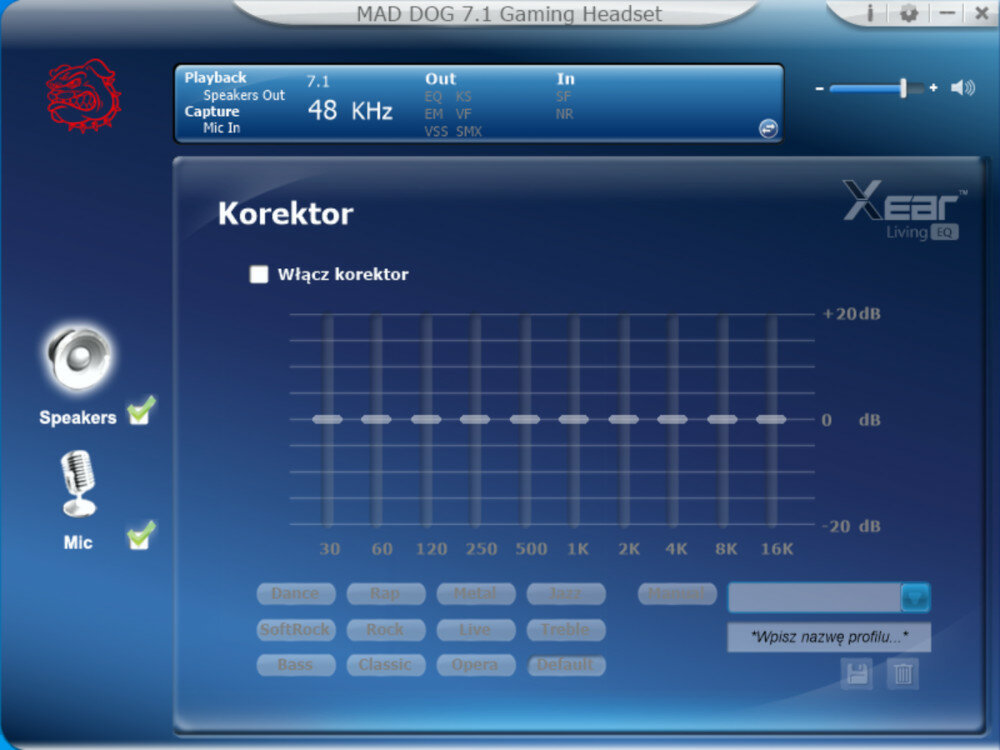This screenshot has width=1000, height=750.
Task: Click the EQ output indicator
Action: click(x=433, y=97)
